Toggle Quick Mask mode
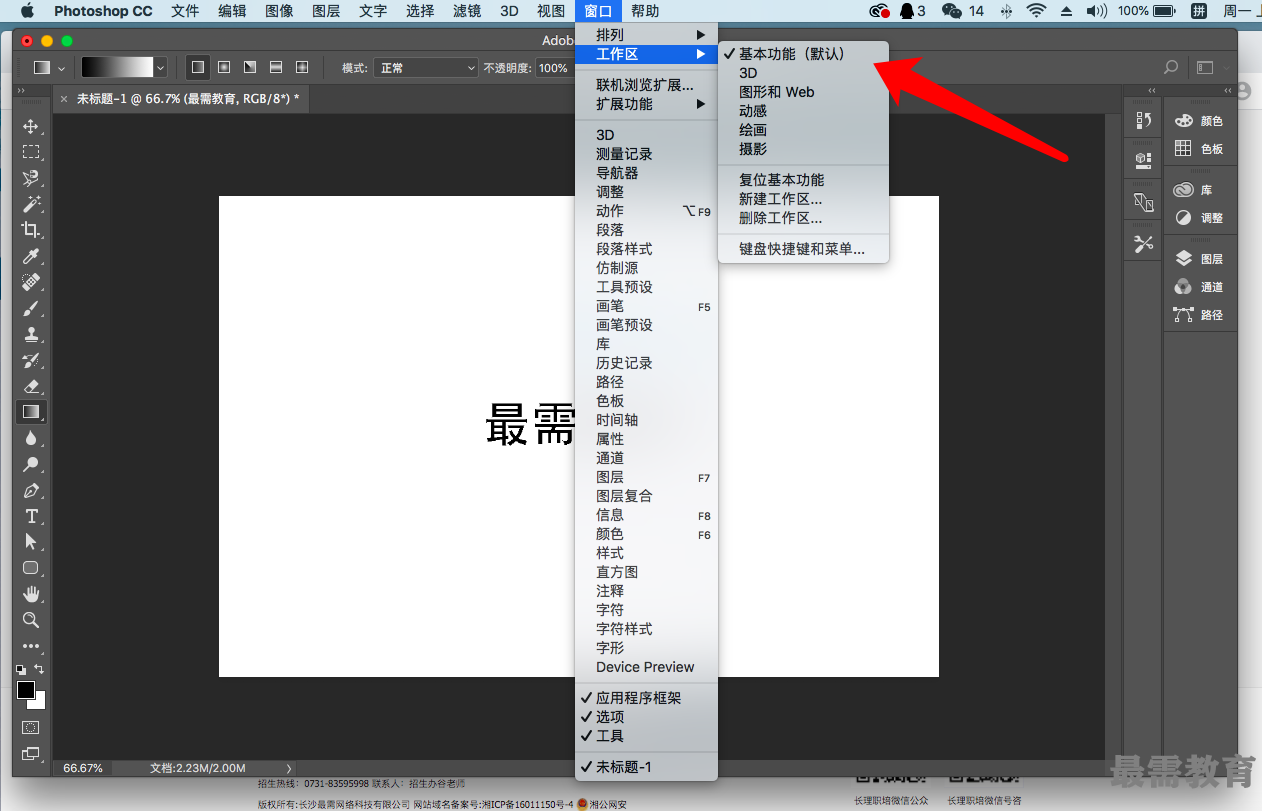Viewport: 1262px width, 811px height. (31, 727)
